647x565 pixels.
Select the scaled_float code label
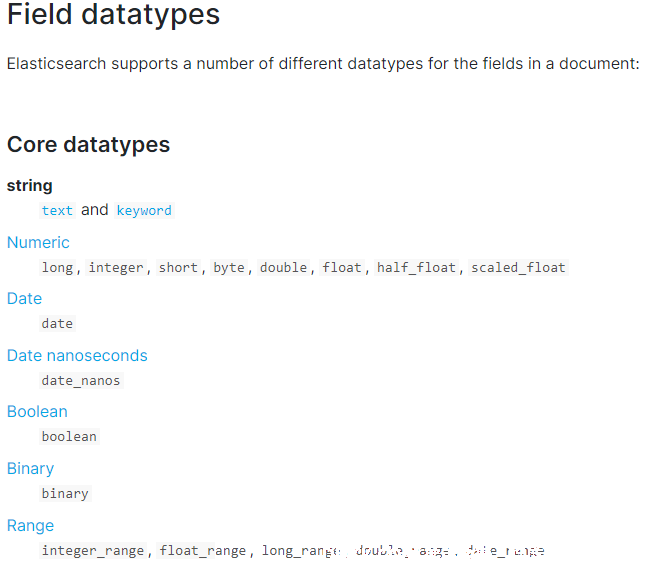518,267
